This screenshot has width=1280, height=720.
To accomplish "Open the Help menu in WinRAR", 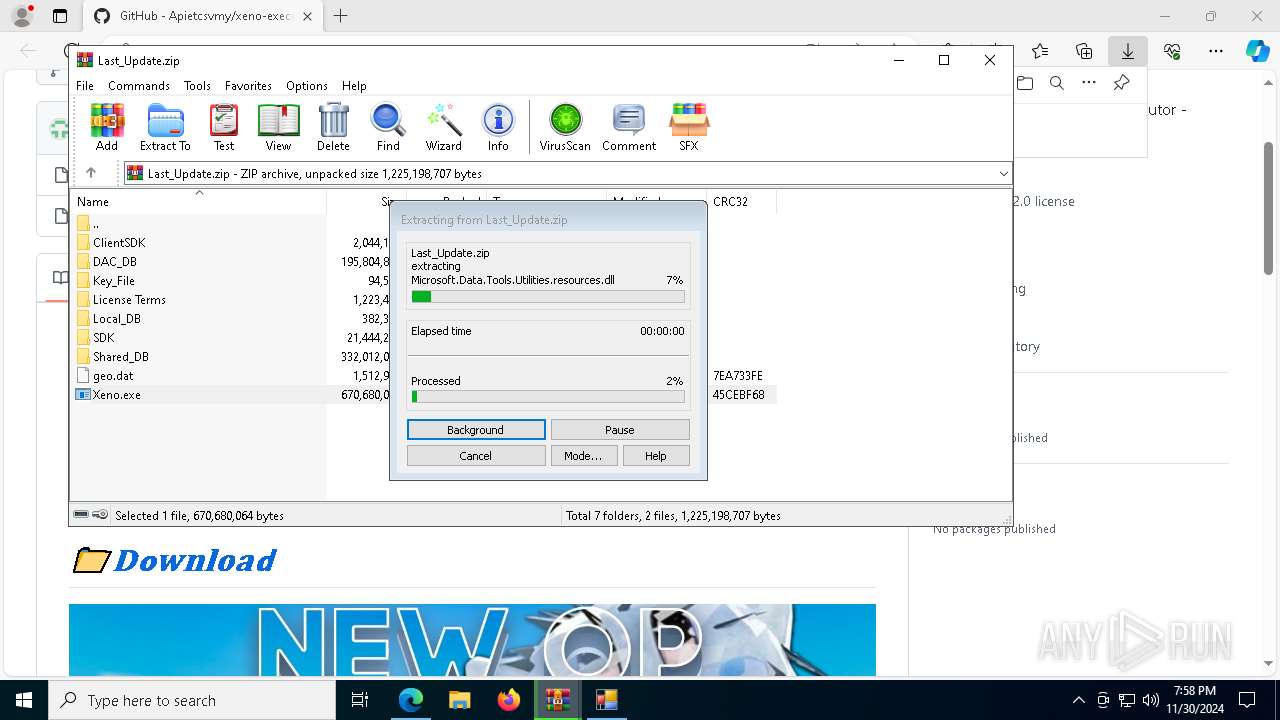I will point(354,86).
